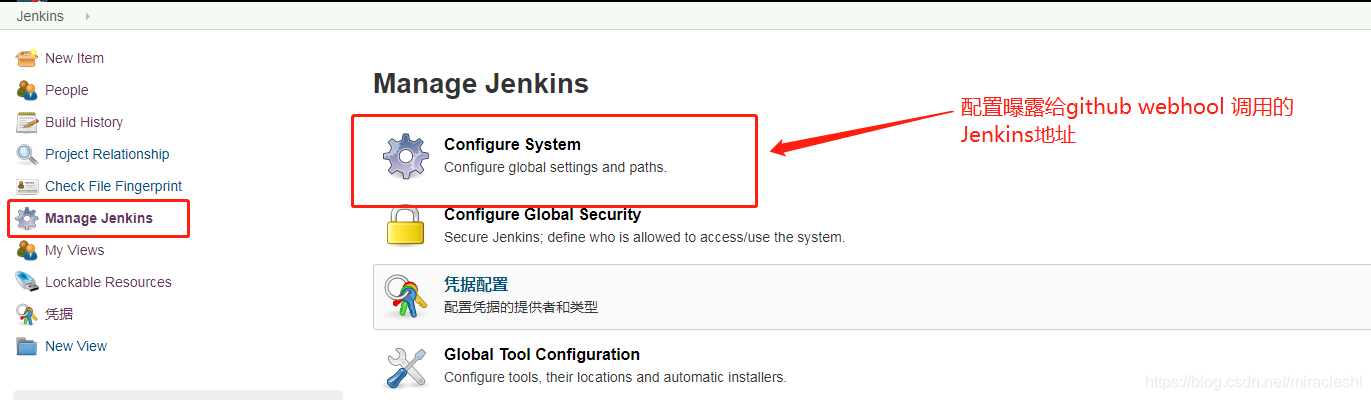Open the New Item link

[74, 58]
